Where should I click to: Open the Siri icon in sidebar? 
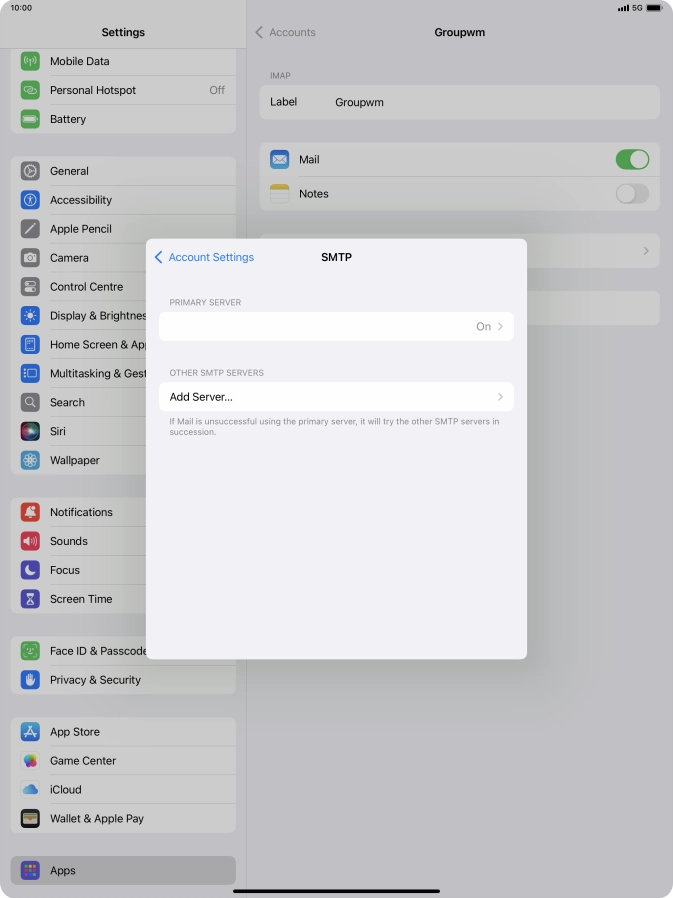(x=30, y=432)
